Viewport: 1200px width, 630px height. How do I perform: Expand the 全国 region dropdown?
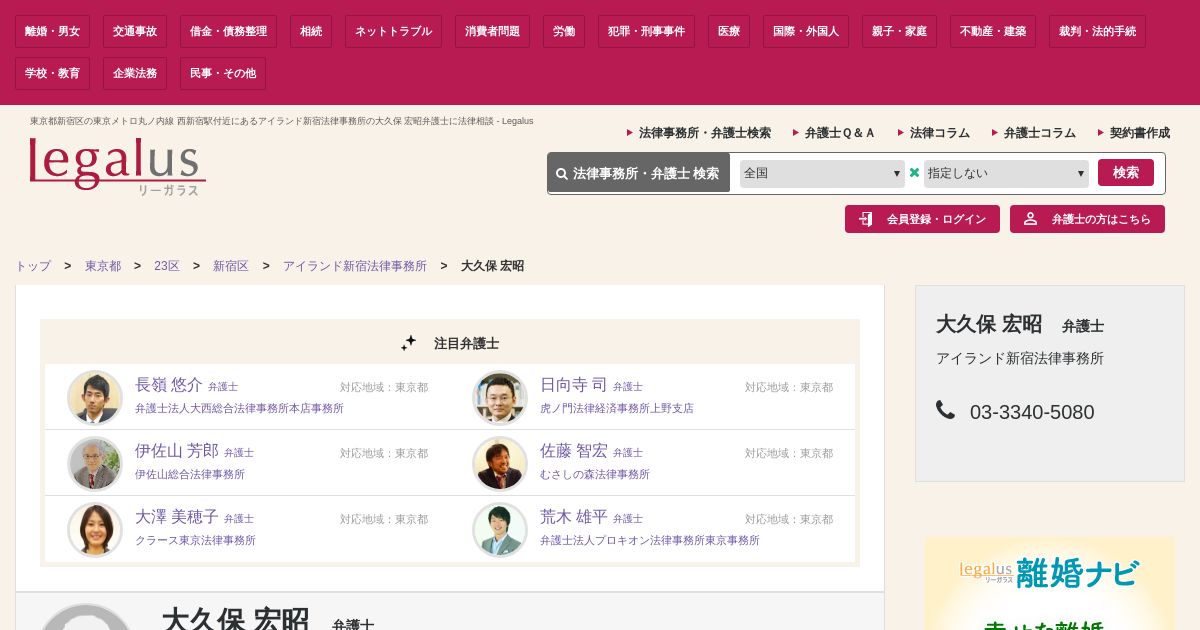822,173
